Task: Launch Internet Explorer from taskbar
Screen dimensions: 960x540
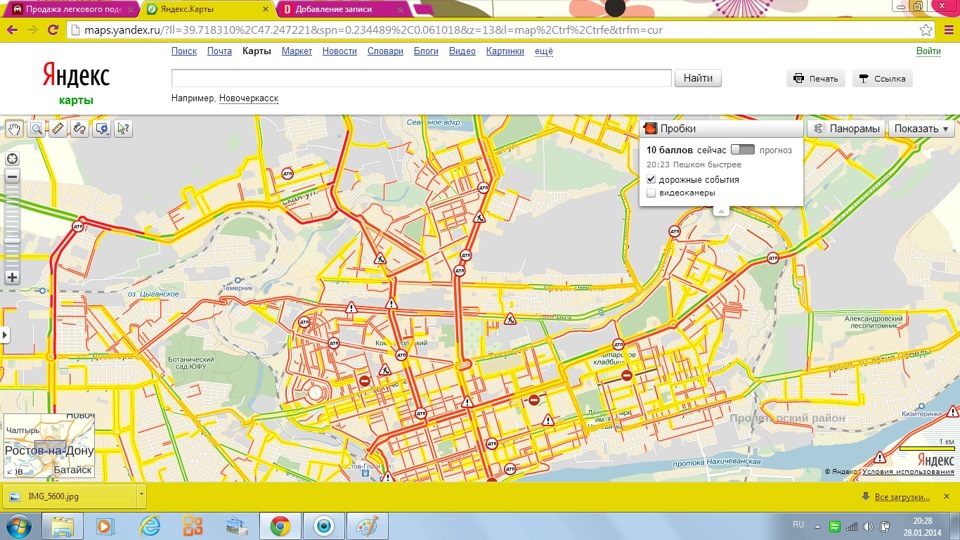Action: [149, 527]
